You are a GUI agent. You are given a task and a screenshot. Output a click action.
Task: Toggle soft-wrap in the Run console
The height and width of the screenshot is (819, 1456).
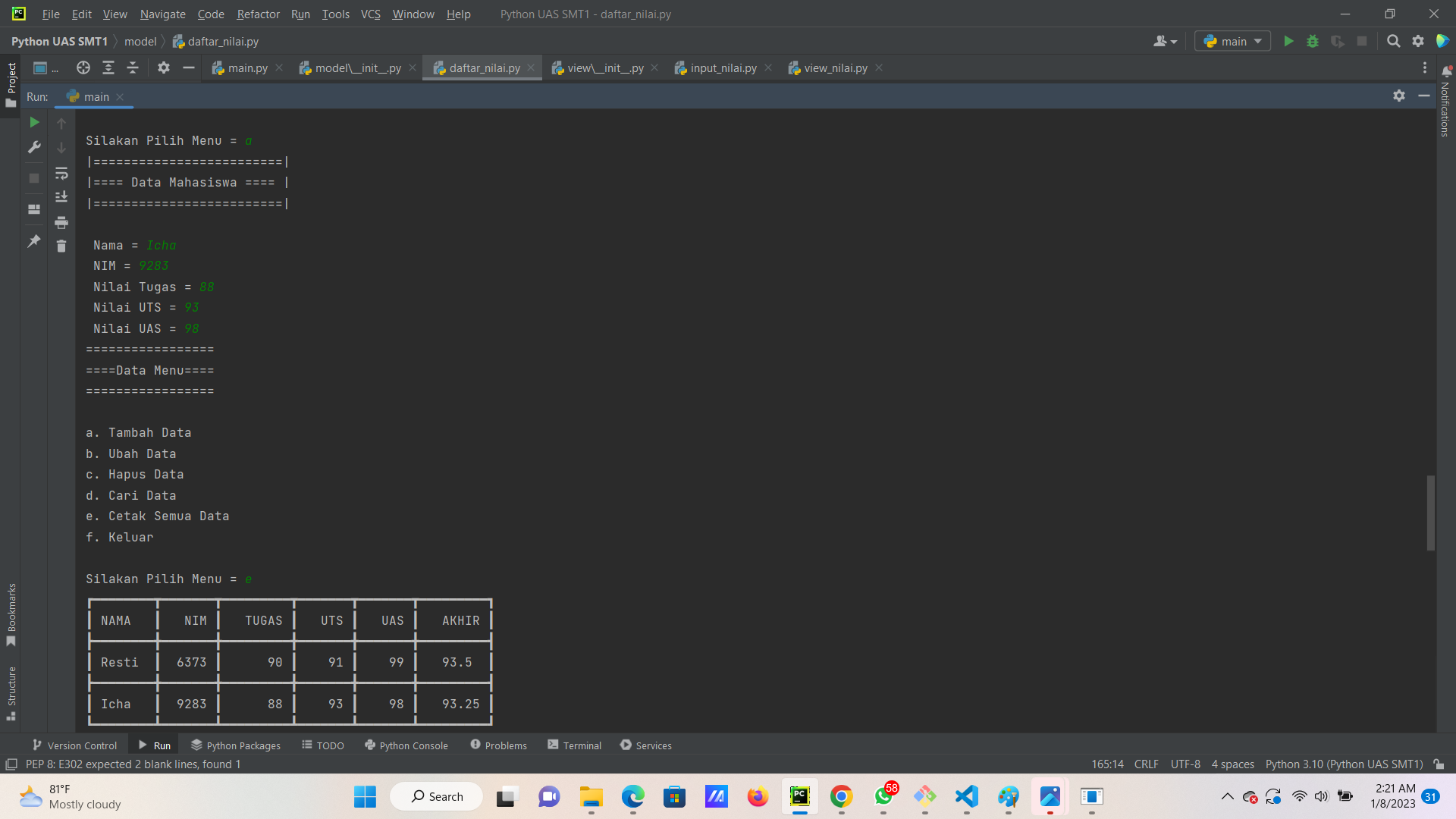(61, 174)
